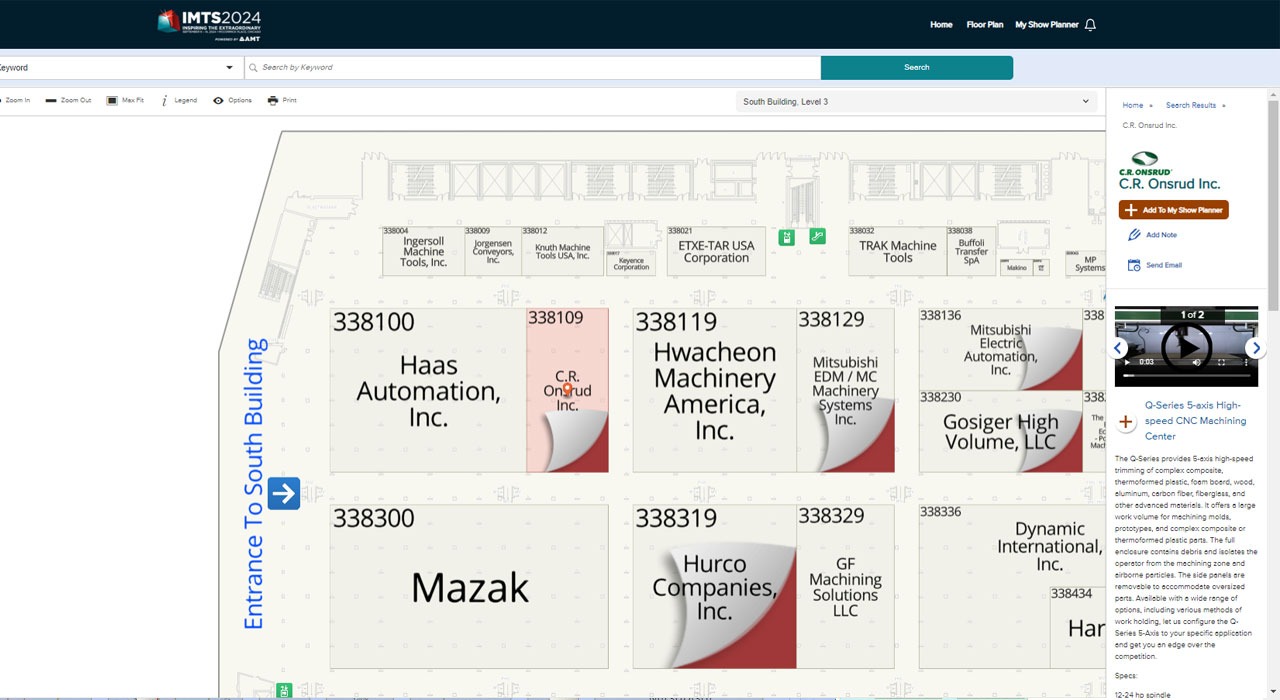Open the Home menu item
The width and height of the screenshot is (1280, 700).
[941, 25]
